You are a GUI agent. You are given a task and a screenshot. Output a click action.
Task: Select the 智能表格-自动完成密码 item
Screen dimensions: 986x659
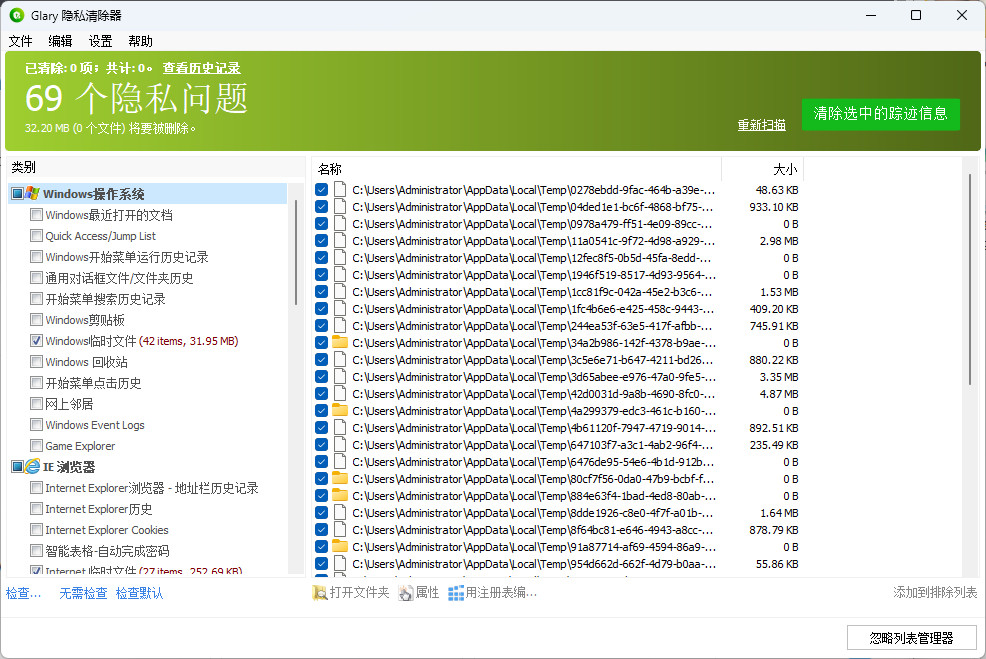click(x=107, y=551)
